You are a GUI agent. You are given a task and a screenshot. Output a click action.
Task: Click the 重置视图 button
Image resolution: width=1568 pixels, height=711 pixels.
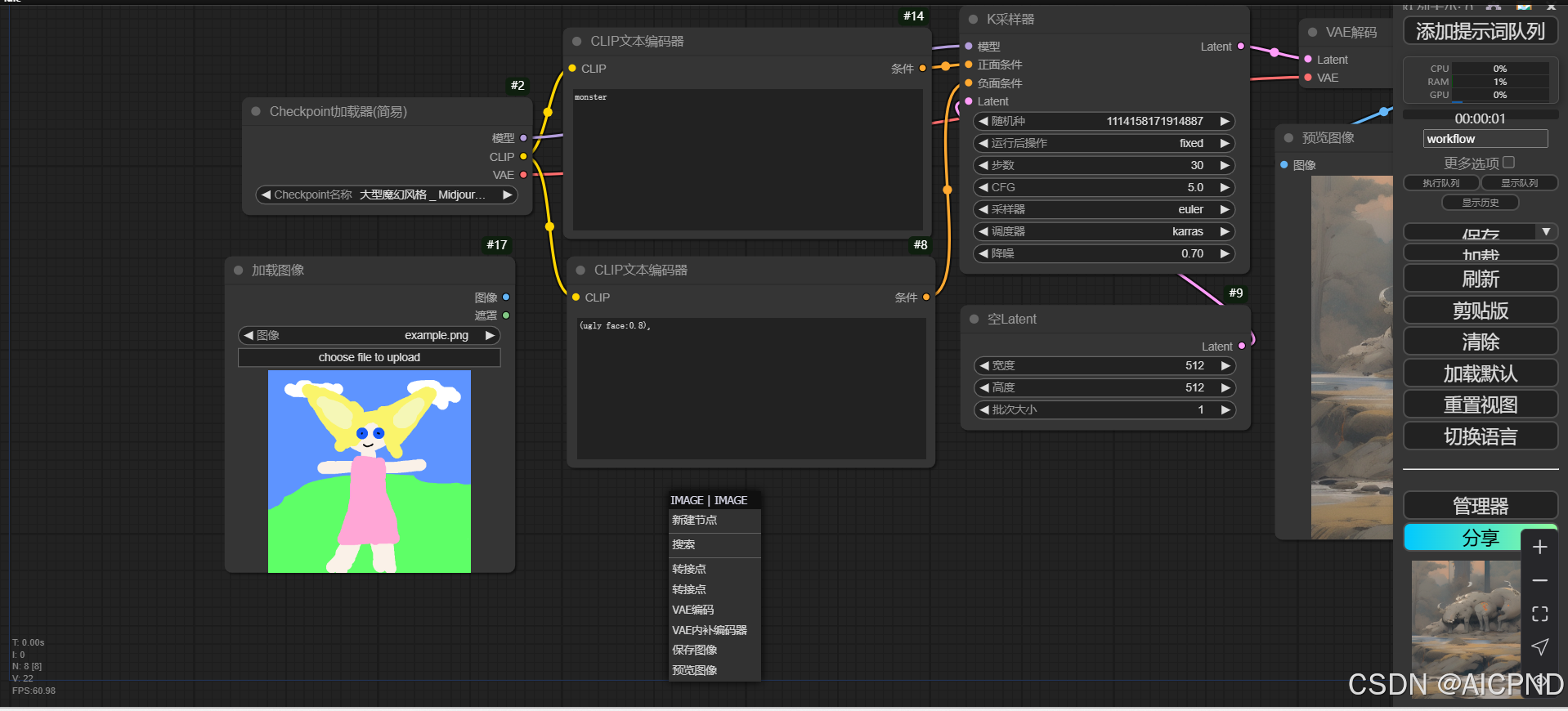[1481, 405]
